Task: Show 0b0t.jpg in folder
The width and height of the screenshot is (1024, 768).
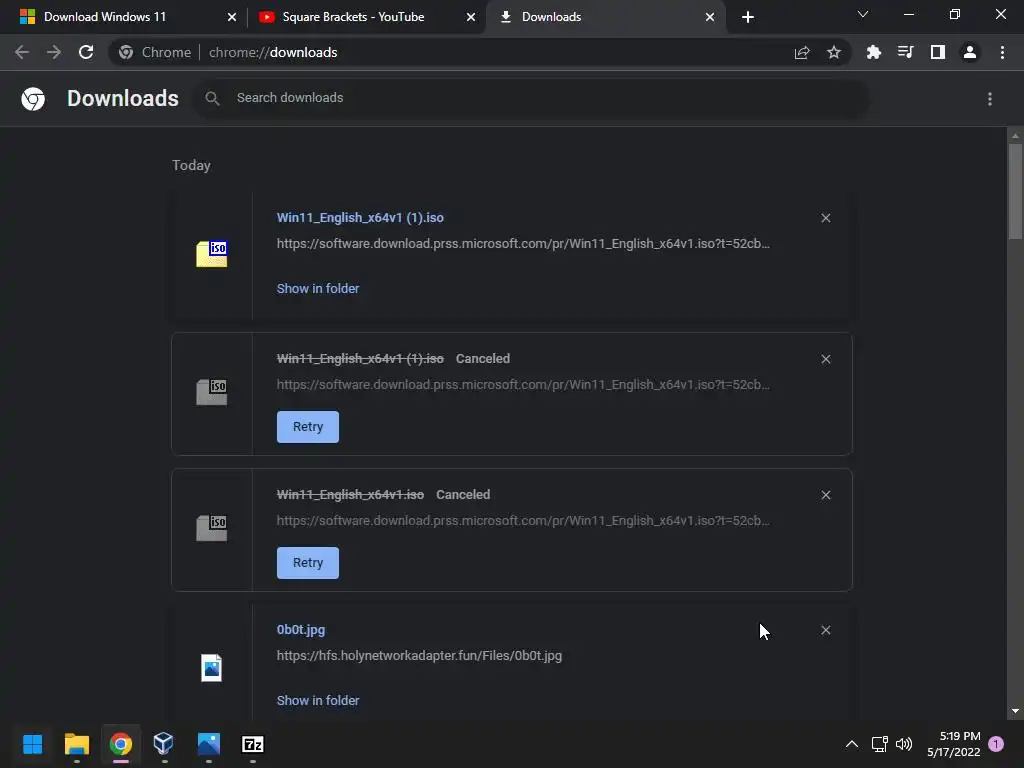Action: coord(318,700)
